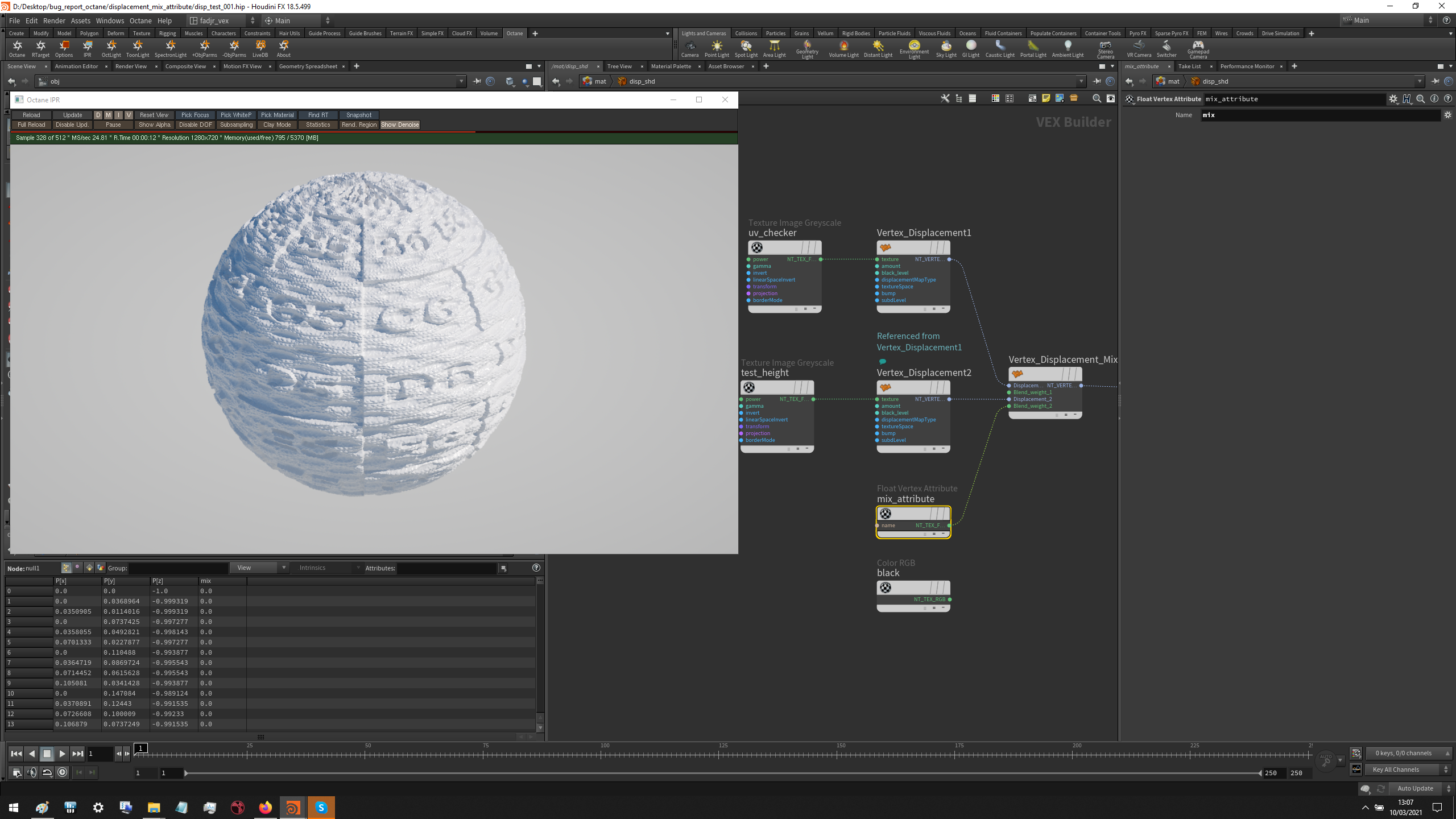This screenshot has width=1456, height=819.
Task: Toggle Clay Mode in Octane IPR
Action: [277, 125]
